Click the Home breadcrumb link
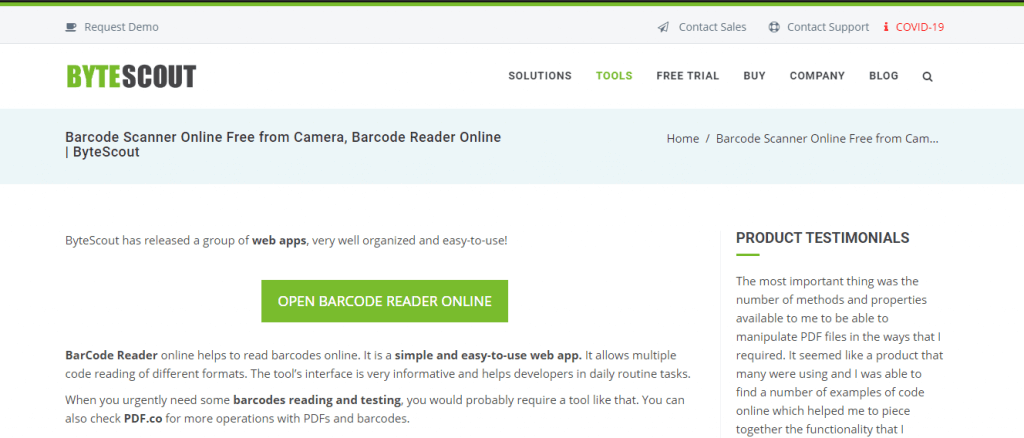1024x438 pixels. coord(682,138)
